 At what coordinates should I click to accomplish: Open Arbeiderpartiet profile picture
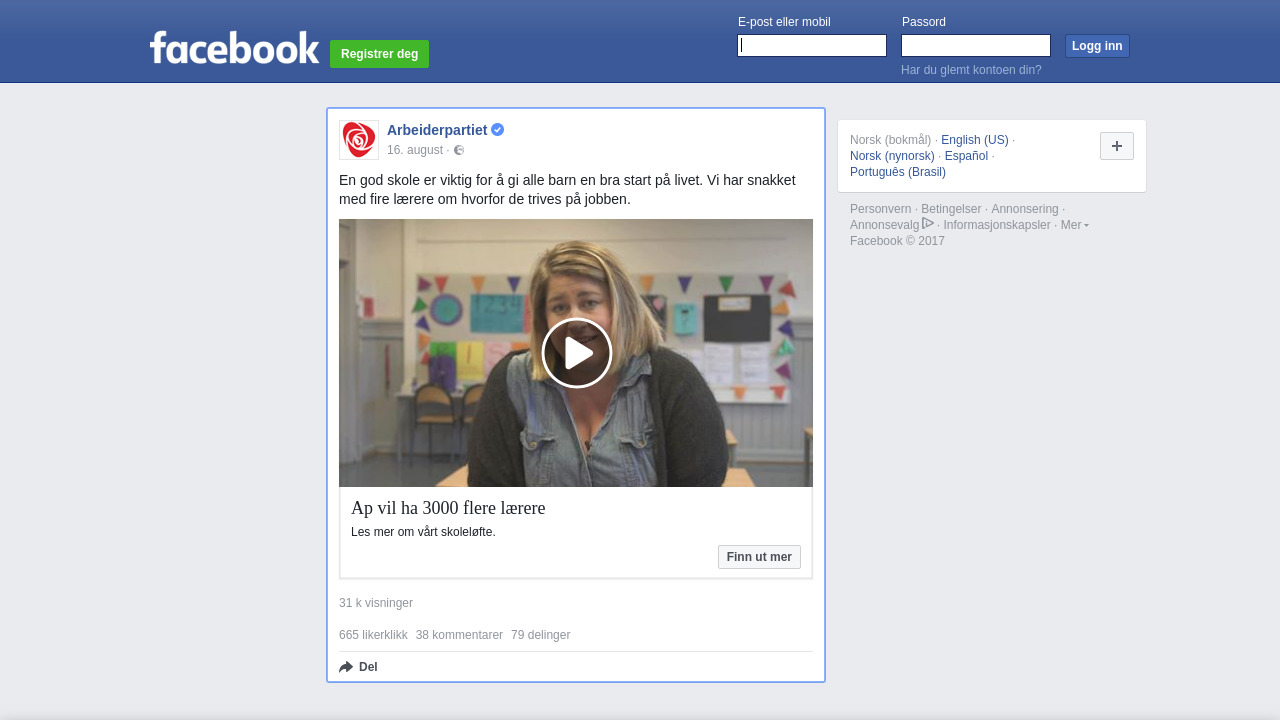359,140
